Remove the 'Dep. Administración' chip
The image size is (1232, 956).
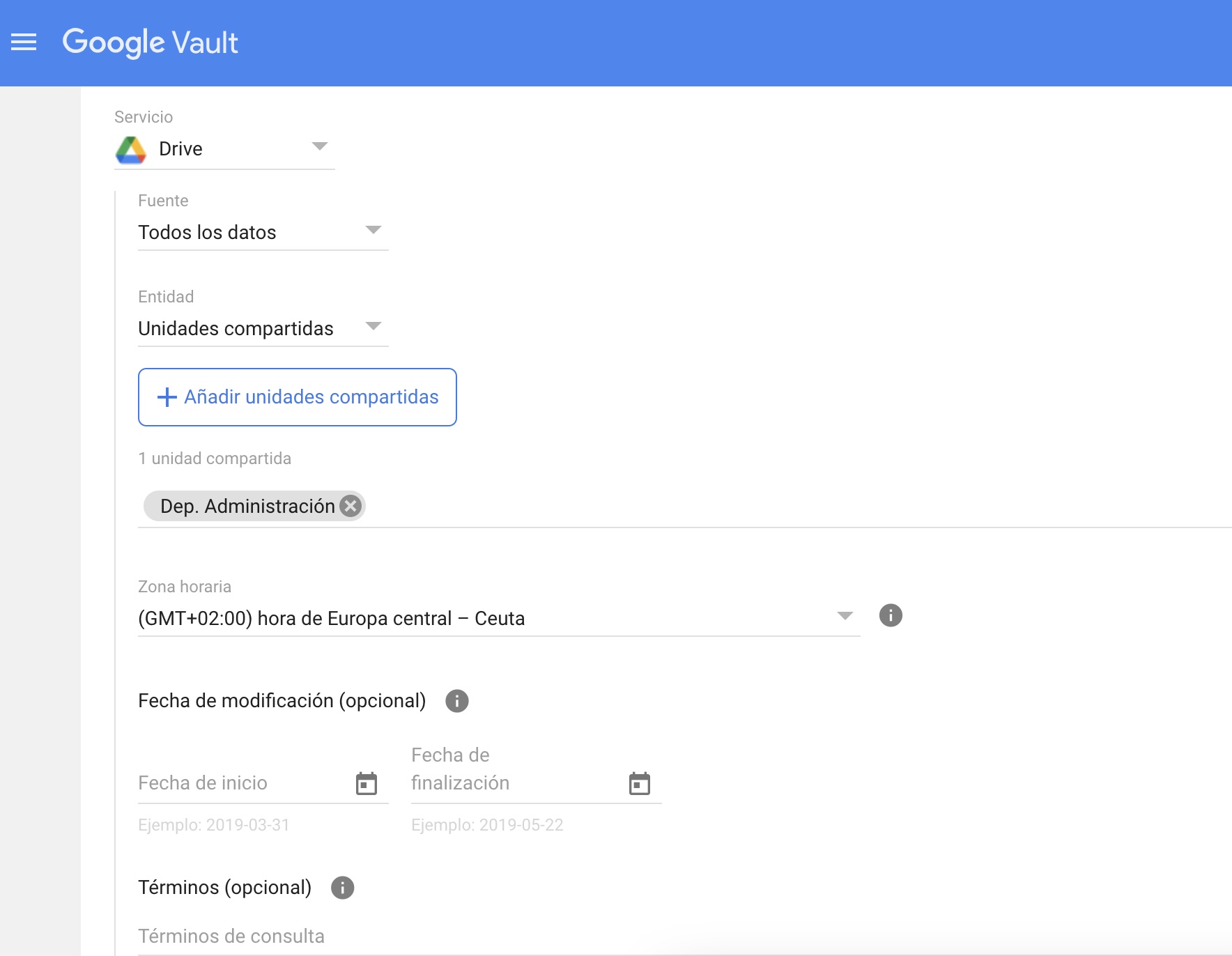tap(351, 506)
